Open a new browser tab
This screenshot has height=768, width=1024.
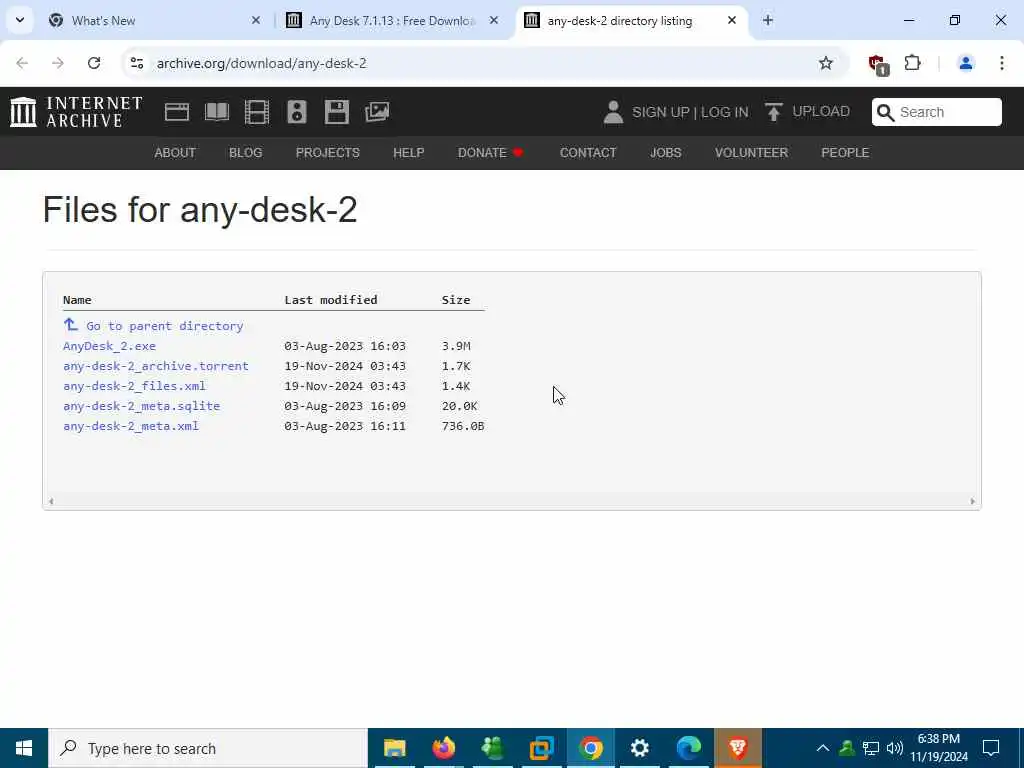767,21
